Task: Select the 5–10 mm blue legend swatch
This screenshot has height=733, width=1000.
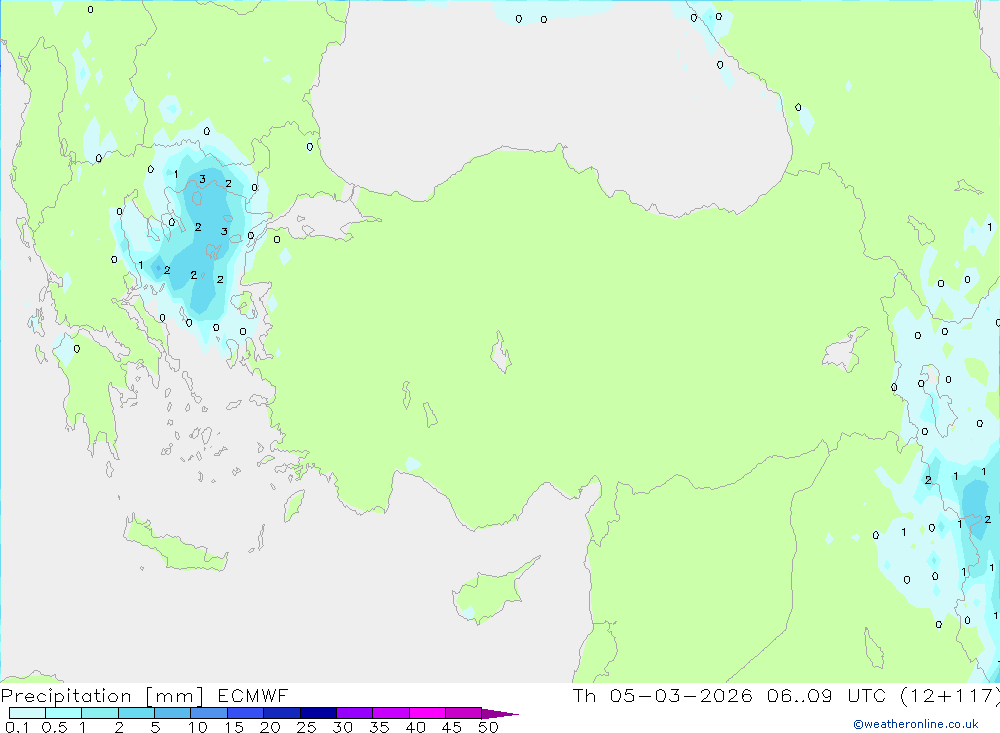Action: tap(172, 713)
